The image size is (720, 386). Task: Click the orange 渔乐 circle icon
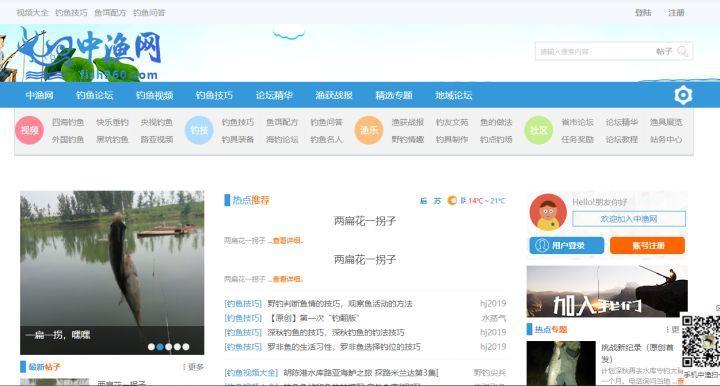(369, 130)
